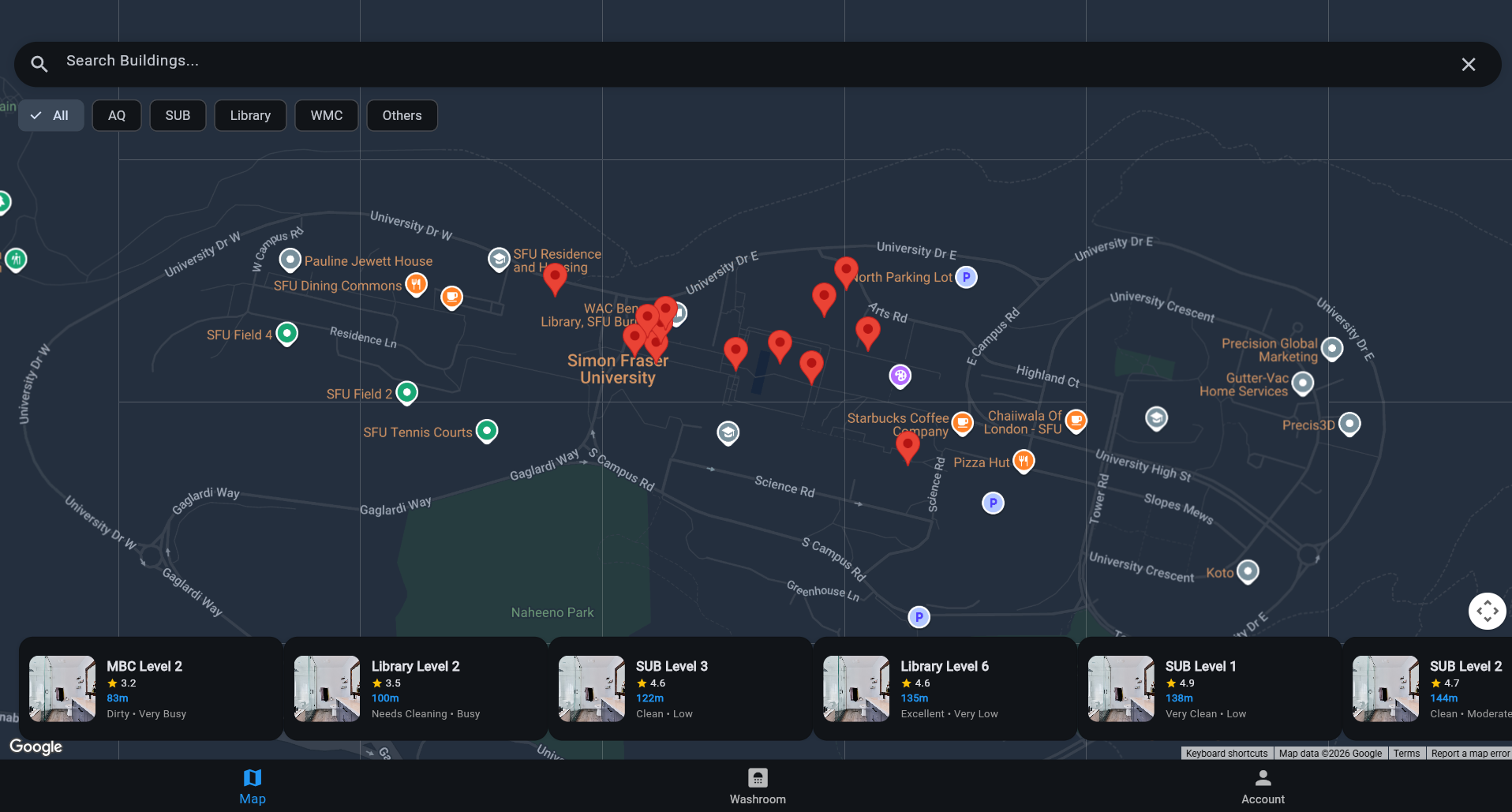Click the SUB Level 1 card thumbnail
Viewport: 1512px width, 812px height.
1121,689
